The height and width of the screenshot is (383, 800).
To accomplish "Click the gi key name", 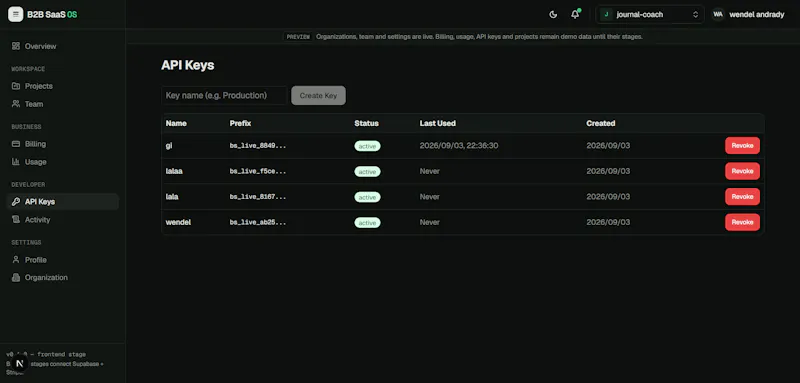I will coord(169,145).
